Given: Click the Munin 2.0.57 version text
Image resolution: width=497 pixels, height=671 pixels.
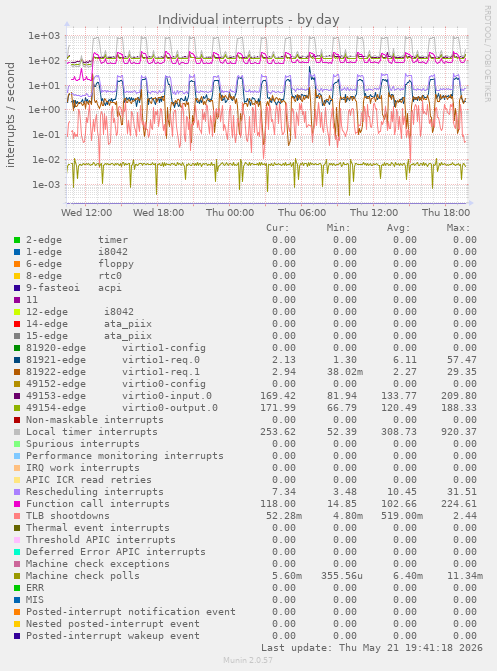Looking at the screenshot, I should [248, 660].
